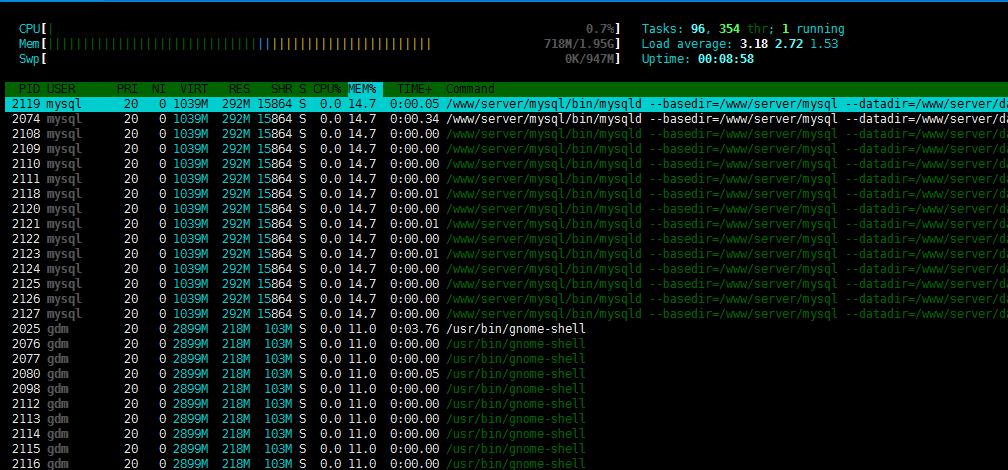The height and width of the screenshot is (470, 1008).
Task: Select gnome-shell row PID 2116
Action: point(506,464)
